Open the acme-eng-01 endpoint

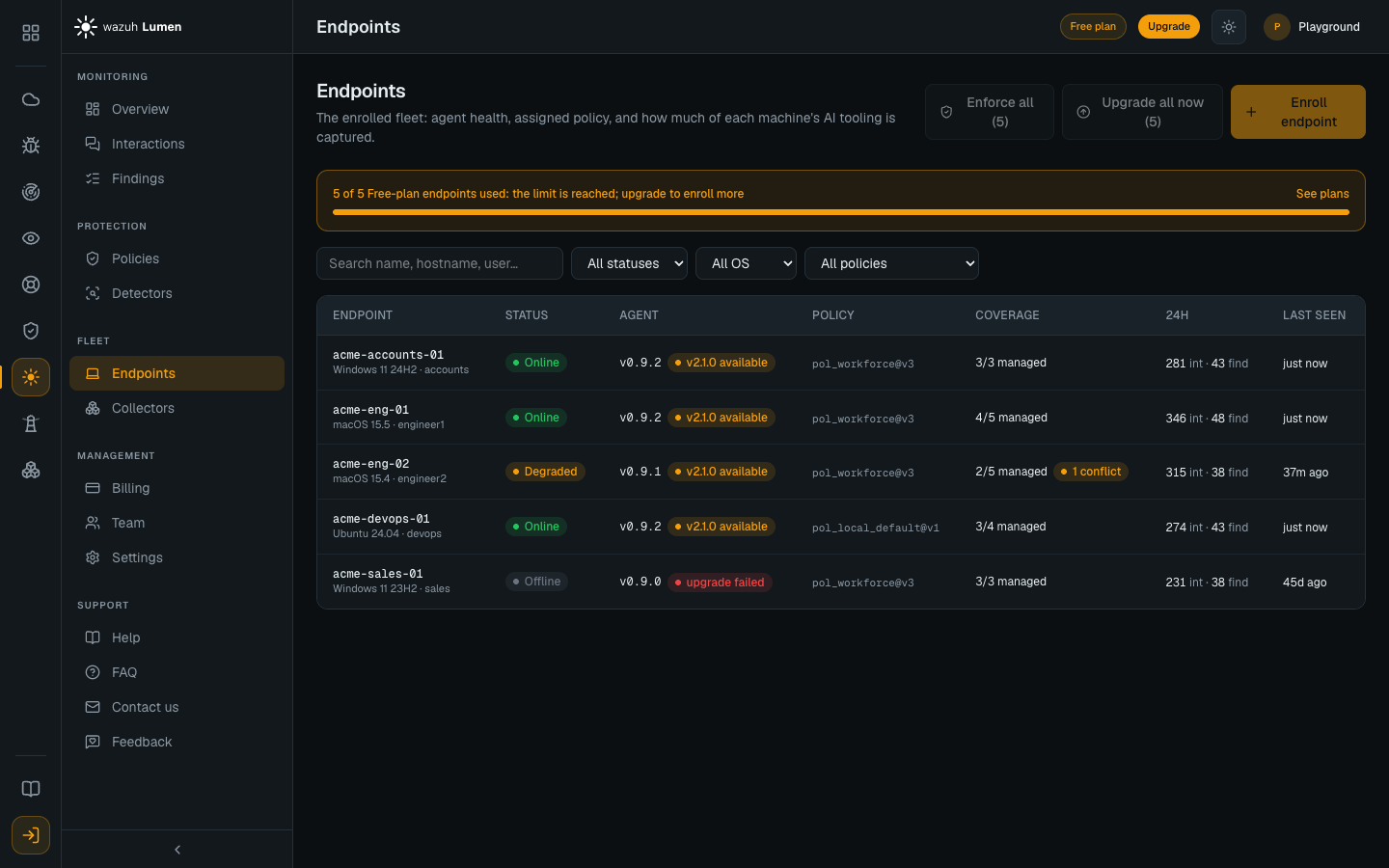[x=841, y=418]
